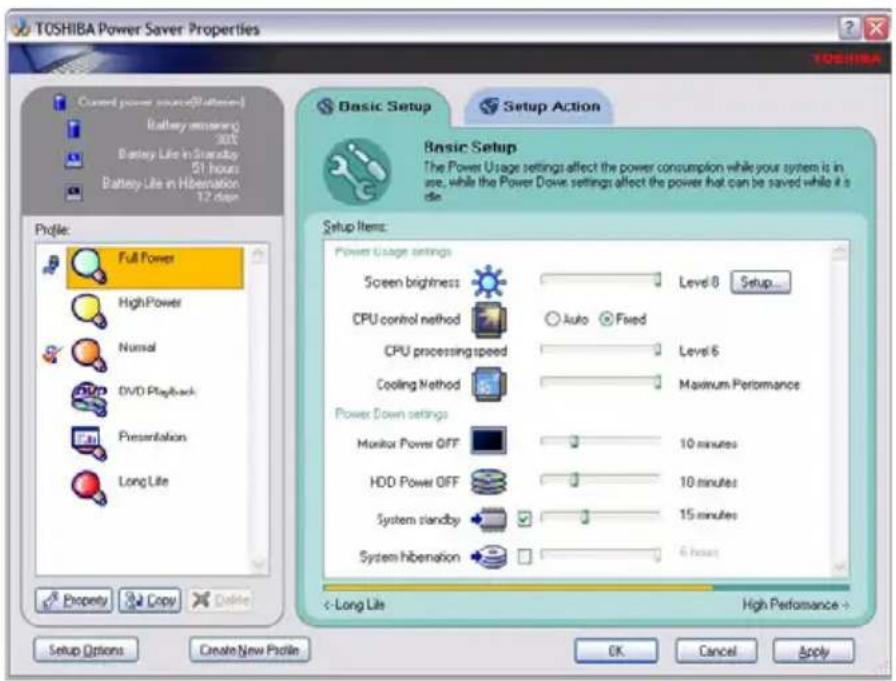Adjust the HDD Power OFF slider

[x=601, y=479]
